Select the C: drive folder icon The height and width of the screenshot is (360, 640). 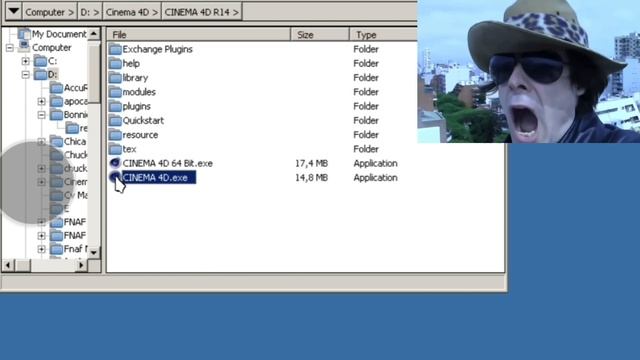(40, 61)
